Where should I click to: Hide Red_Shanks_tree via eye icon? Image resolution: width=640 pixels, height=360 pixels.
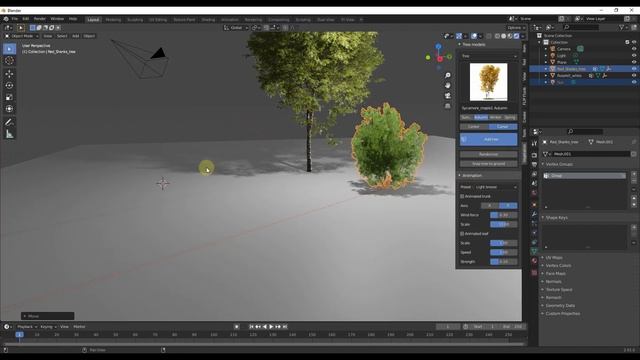click(634, 69)
